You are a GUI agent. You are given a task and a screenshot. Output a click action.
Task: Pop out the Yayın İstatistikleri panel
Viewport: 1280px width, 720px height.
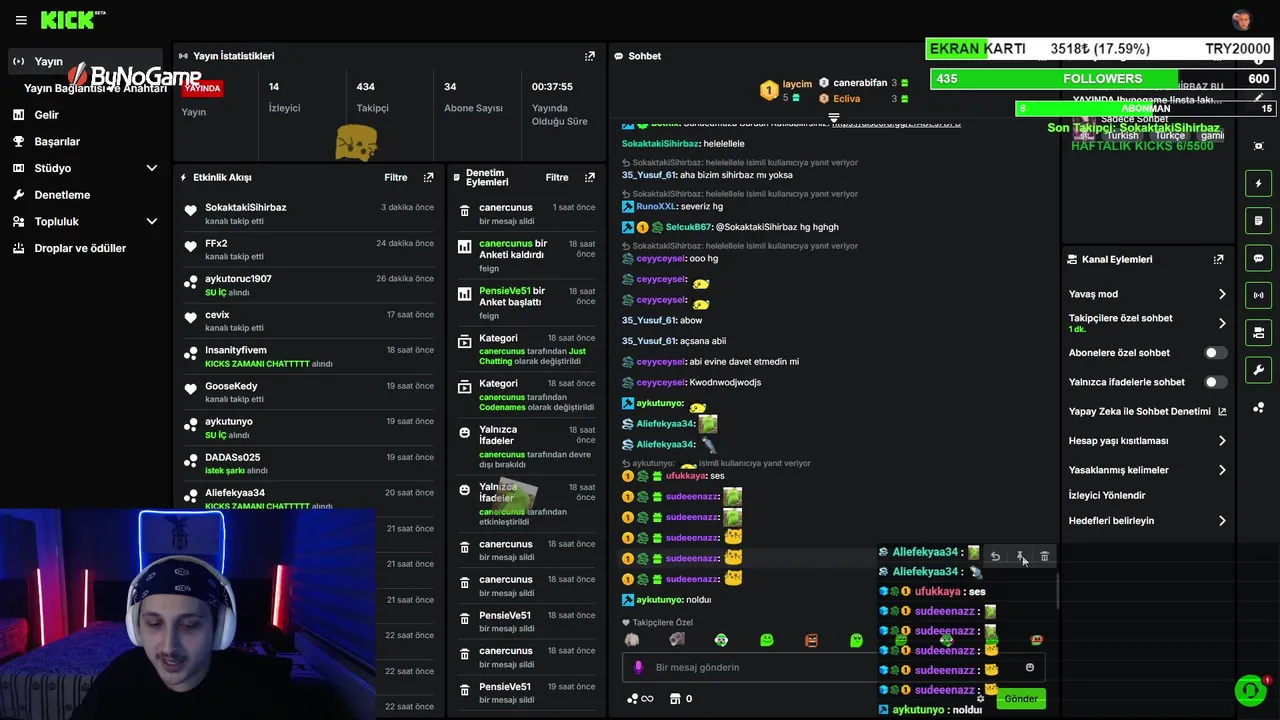[589, 56]
